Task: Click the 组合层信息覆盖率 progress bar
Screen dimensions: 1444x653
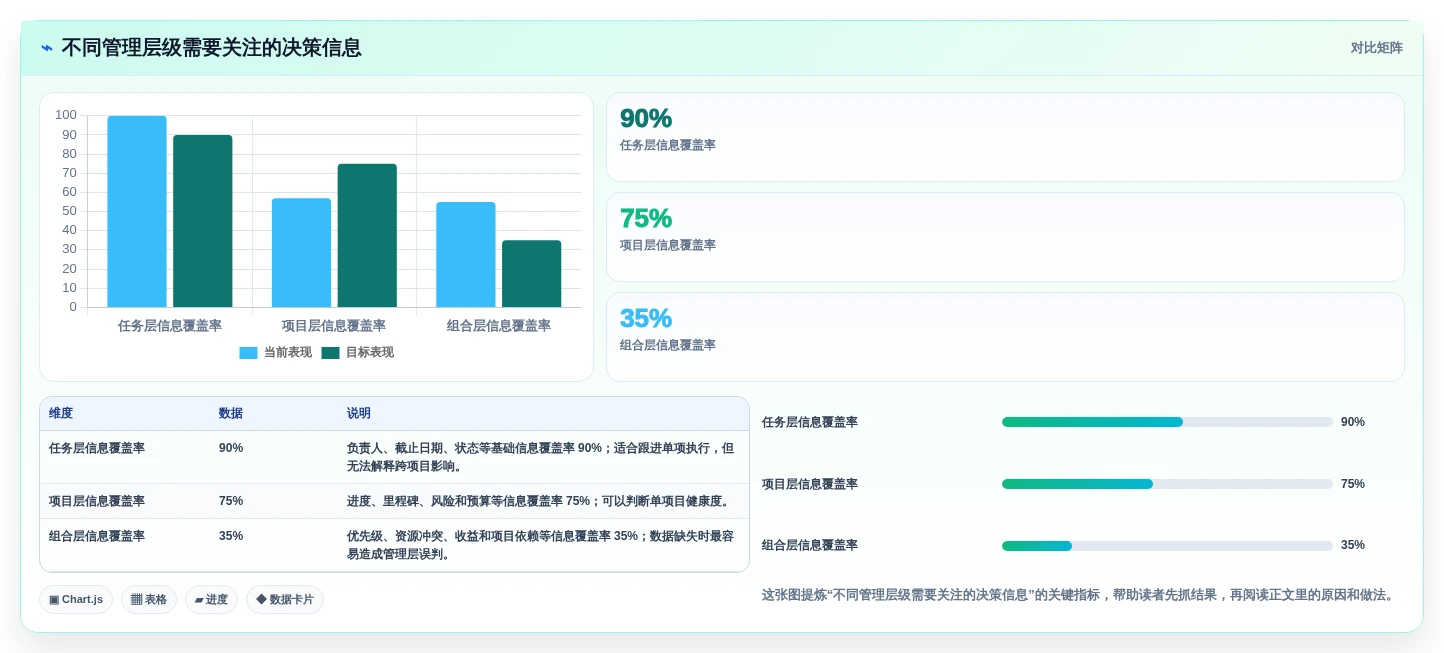Action: point(1167,546)
